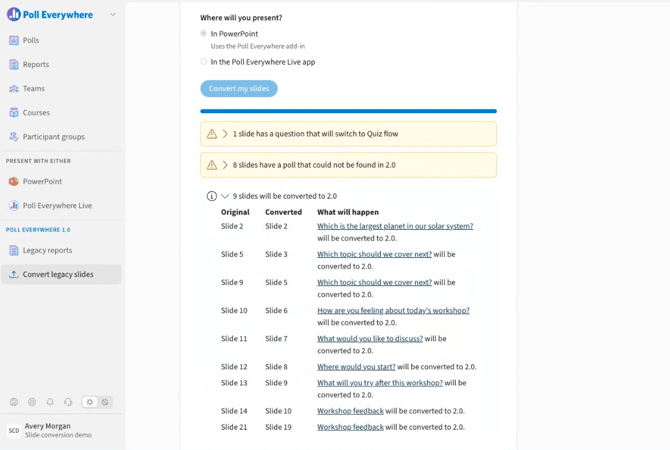670x450 pixels.
Task: Click the Poll Everywhere Live icon
Action: tap(14, 206)
